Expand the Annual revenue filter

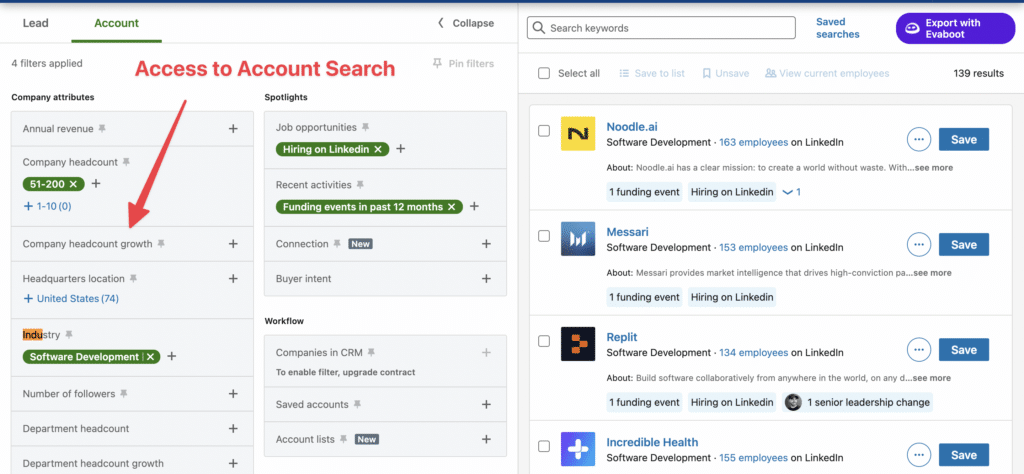point(233,129)
